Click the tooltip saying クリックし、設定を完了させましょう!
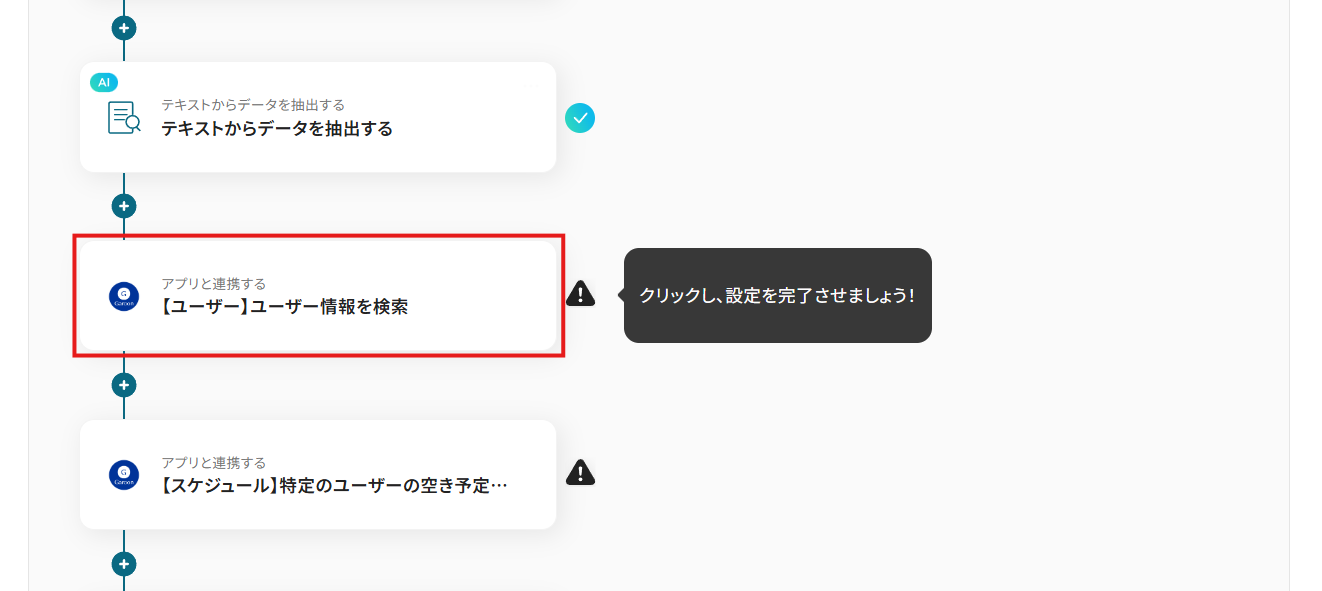The height and width of the screenshot is (591, 1322). click(x=777, y=296)
